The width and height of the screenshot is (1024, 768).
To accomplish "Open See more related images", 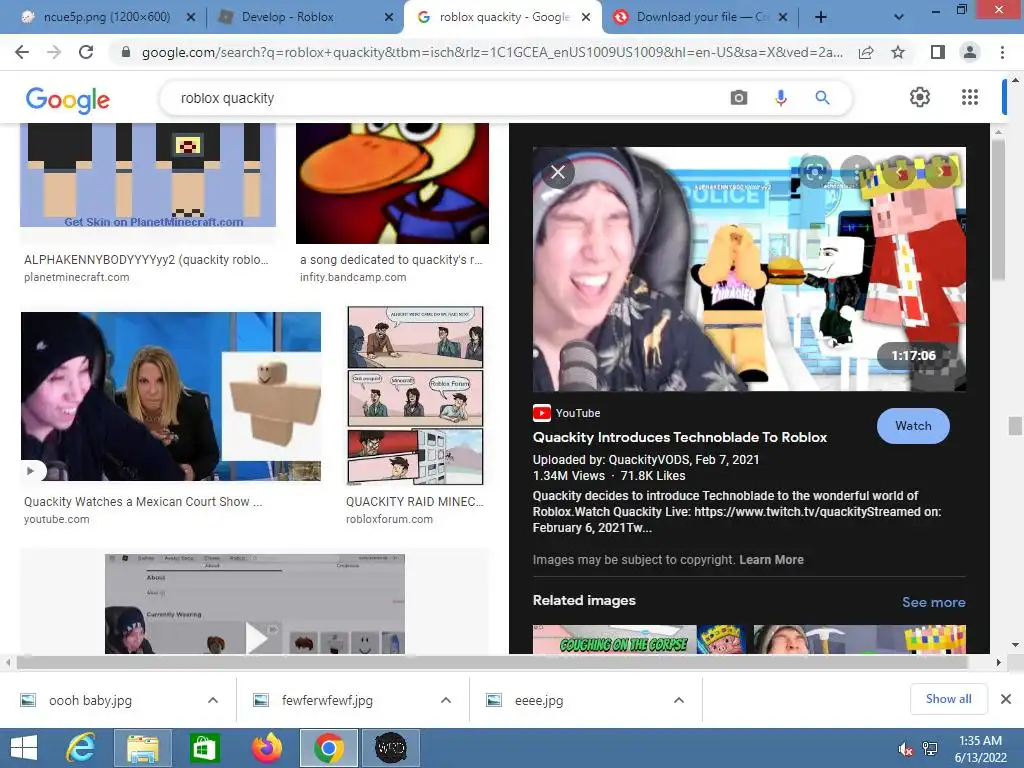I will pyautogui.click(x=933, y=602).
